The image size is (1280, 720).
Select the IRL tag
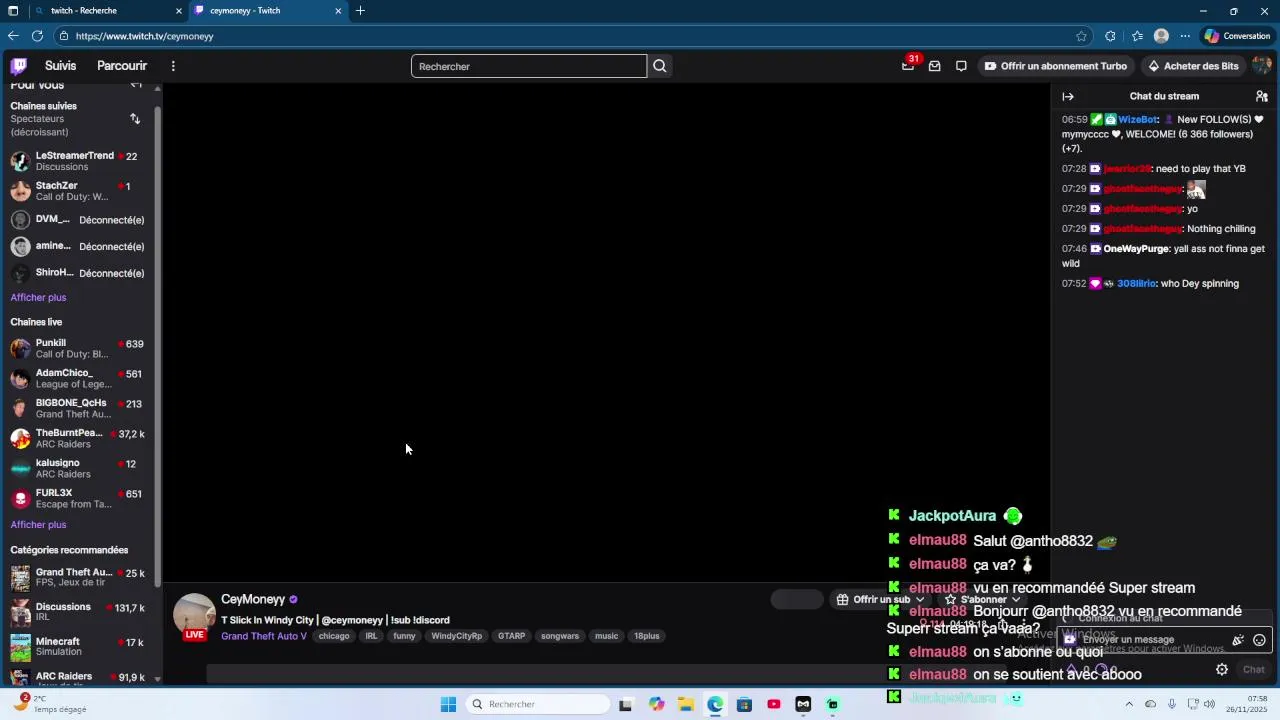pyautogui.click(x=371, y=636)
